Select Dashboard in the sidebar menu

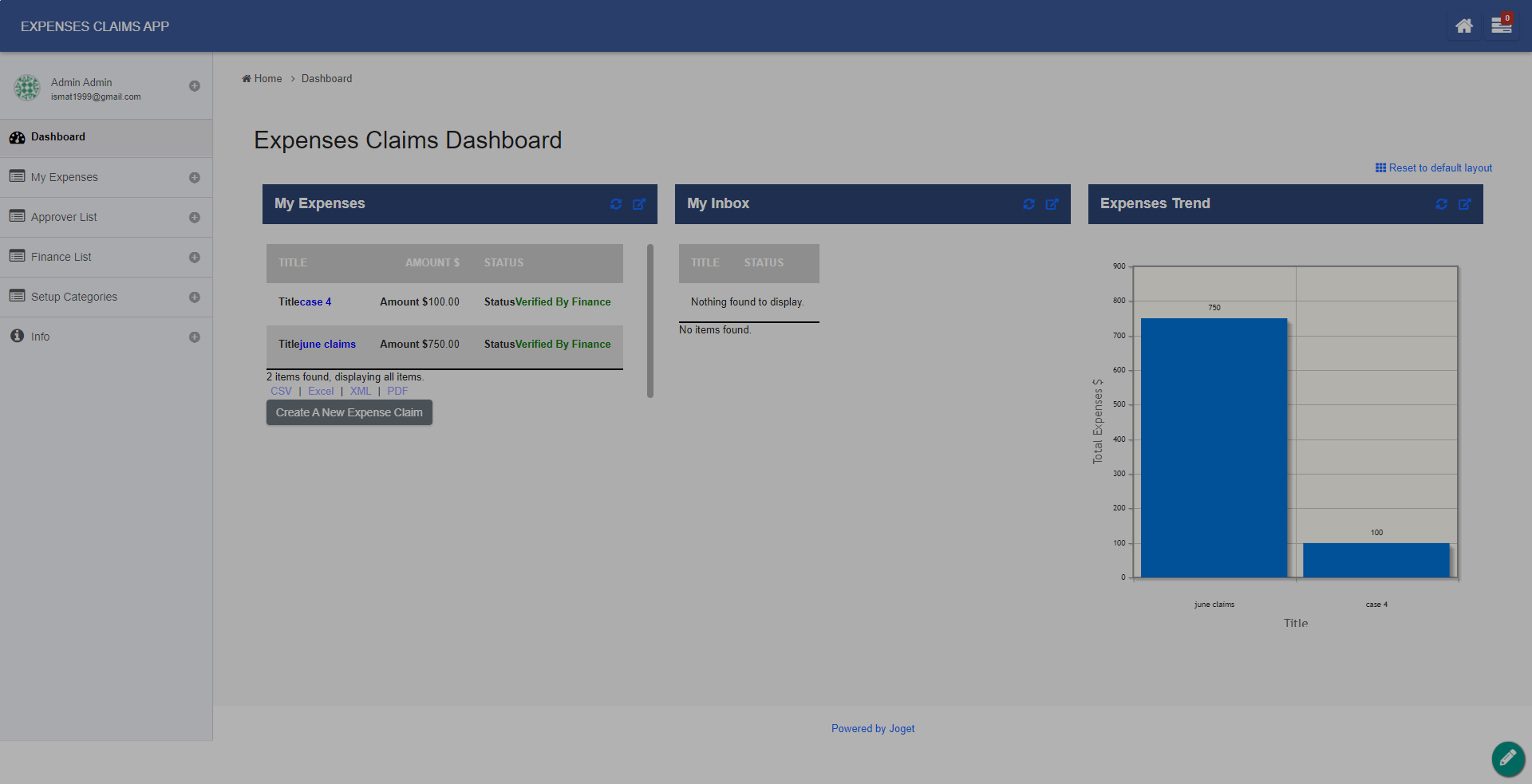point(58,137)
